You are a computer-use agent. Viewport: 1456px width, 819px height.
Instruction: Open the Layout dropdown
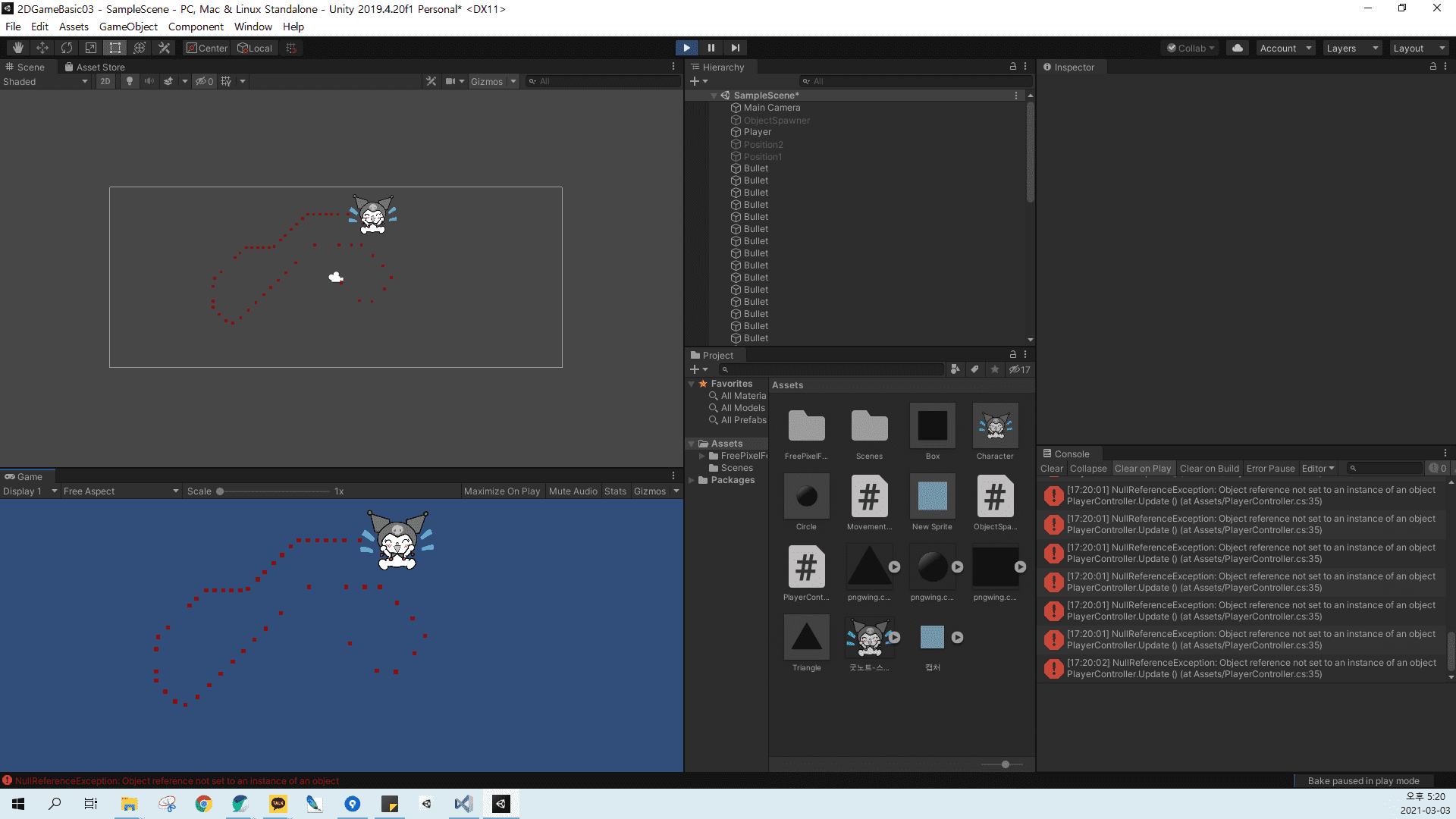coord(1419,48)
